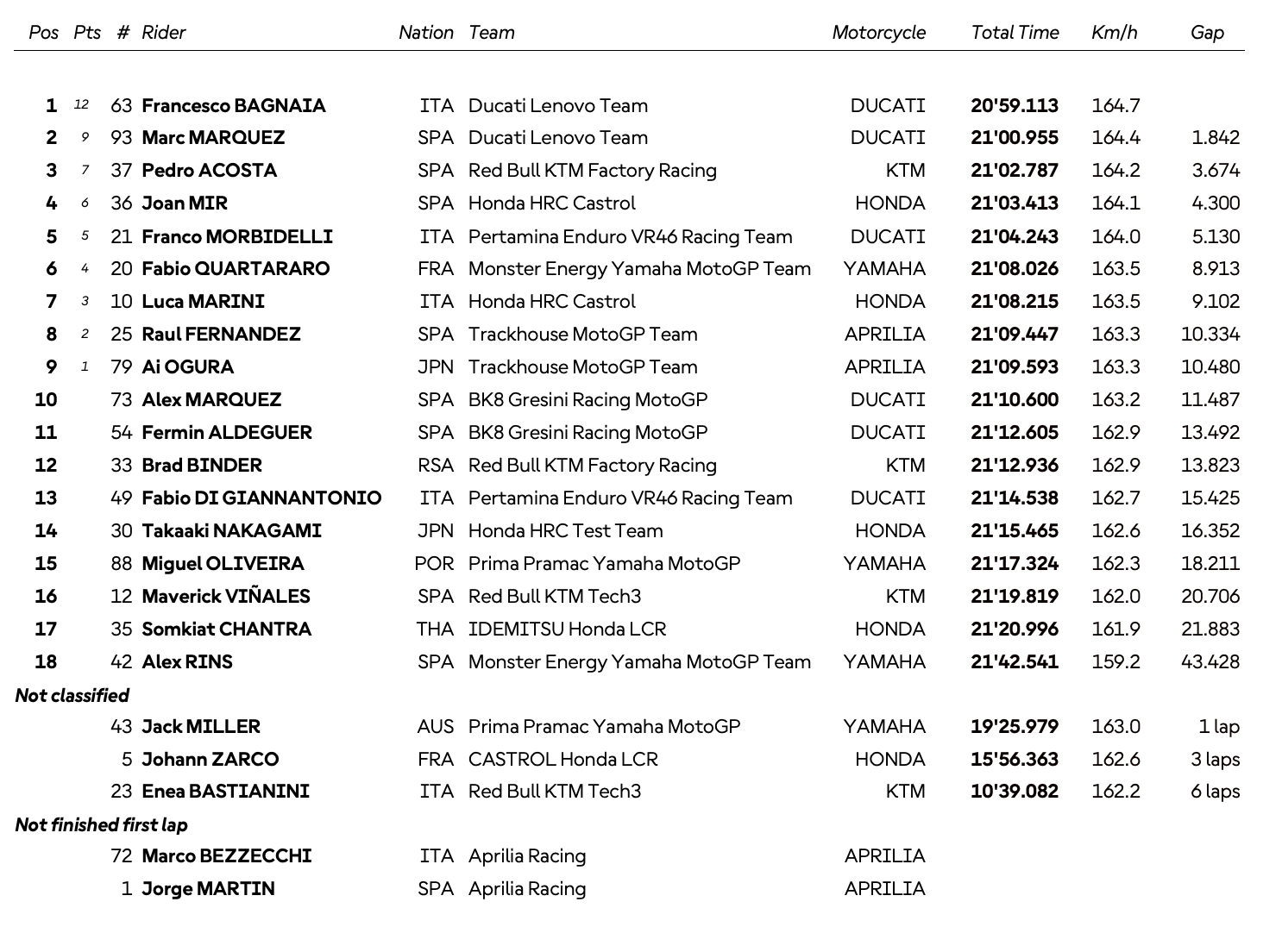Select the Total Time column header
The image size is (1282, 952).
(x=1015, y=33)
